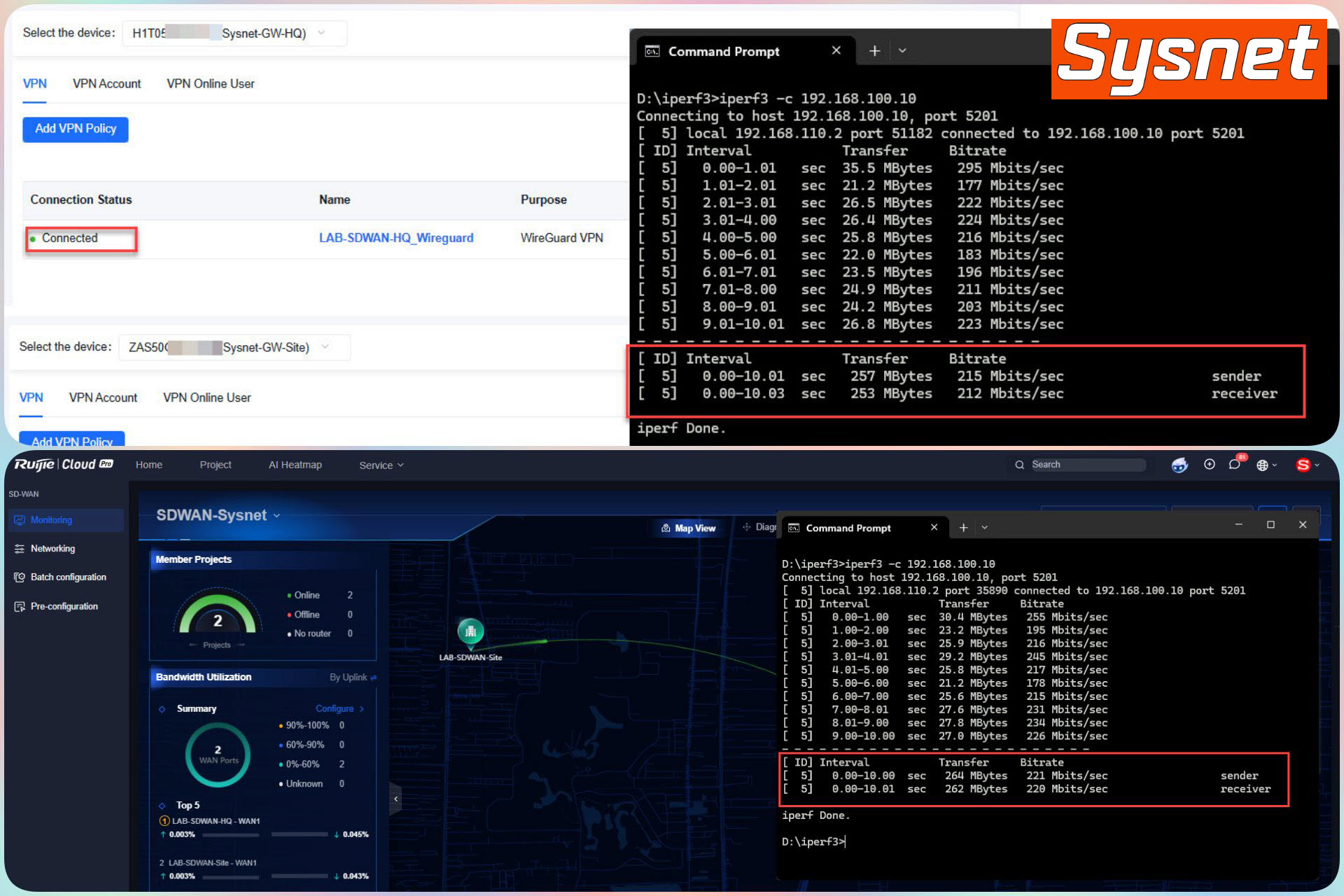Add new tab in upper Command Prompt window
Screen dimensions: 1344x896
(874, 51)
